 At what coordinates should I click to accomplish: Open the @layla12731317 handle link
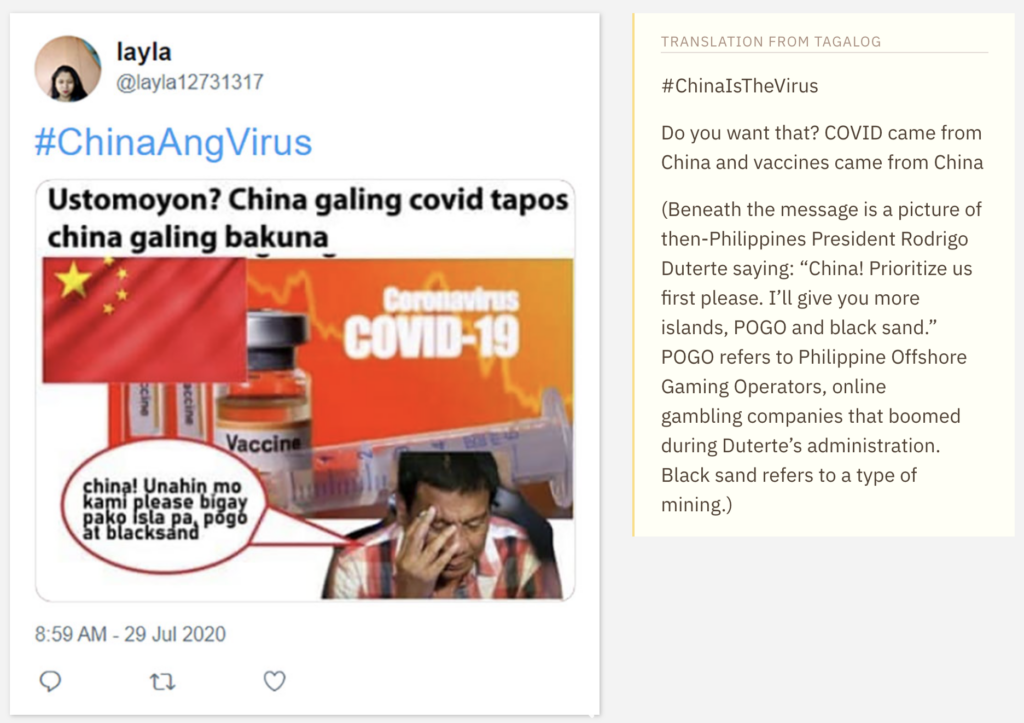[189, 82]
